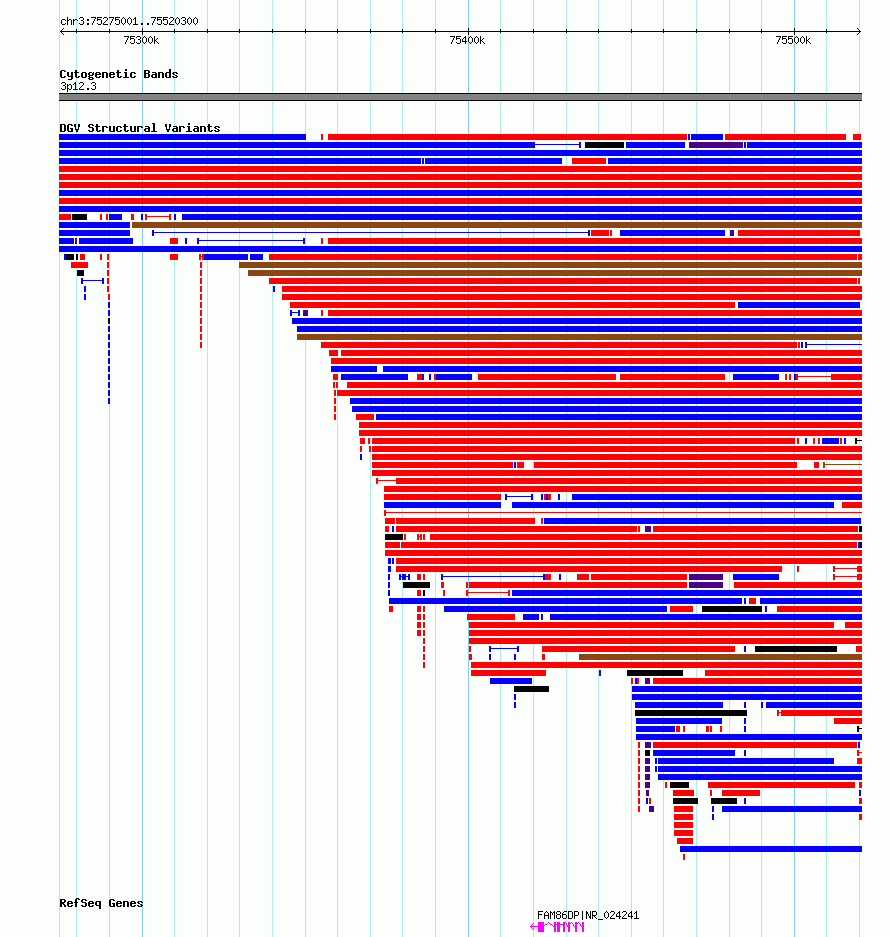
Task: Click the 75300k ruler label
Action: 141,40
